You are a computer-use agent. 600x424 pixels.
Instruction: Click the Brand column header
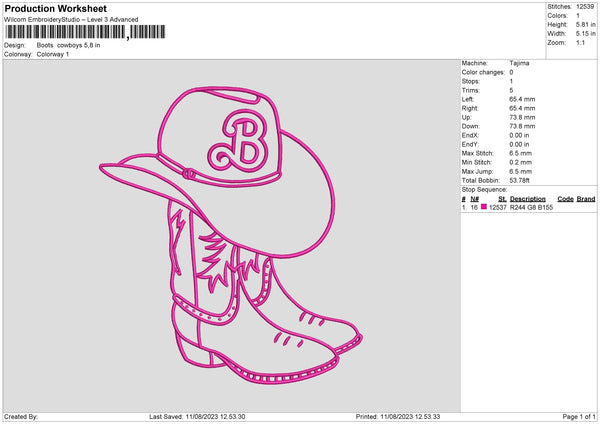click(586, 199)
